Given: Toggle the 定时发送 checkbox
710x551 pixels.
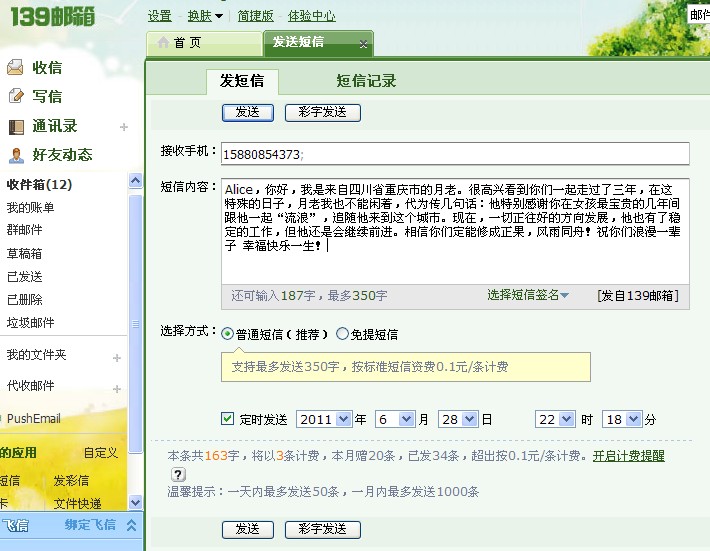Looking at the screenshot, I should [x=227, y=419].
